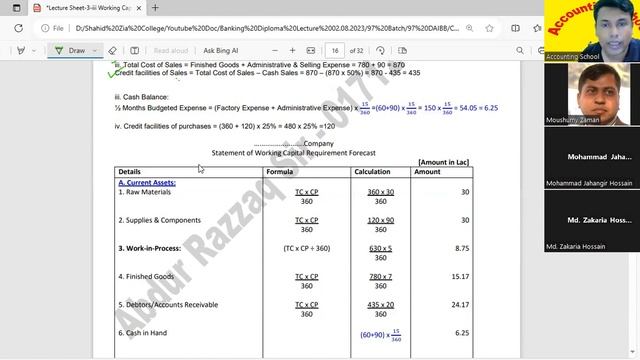Zoom in on the PDF
The width and height of the screenshot is (640, 360).
coord(292,51)
